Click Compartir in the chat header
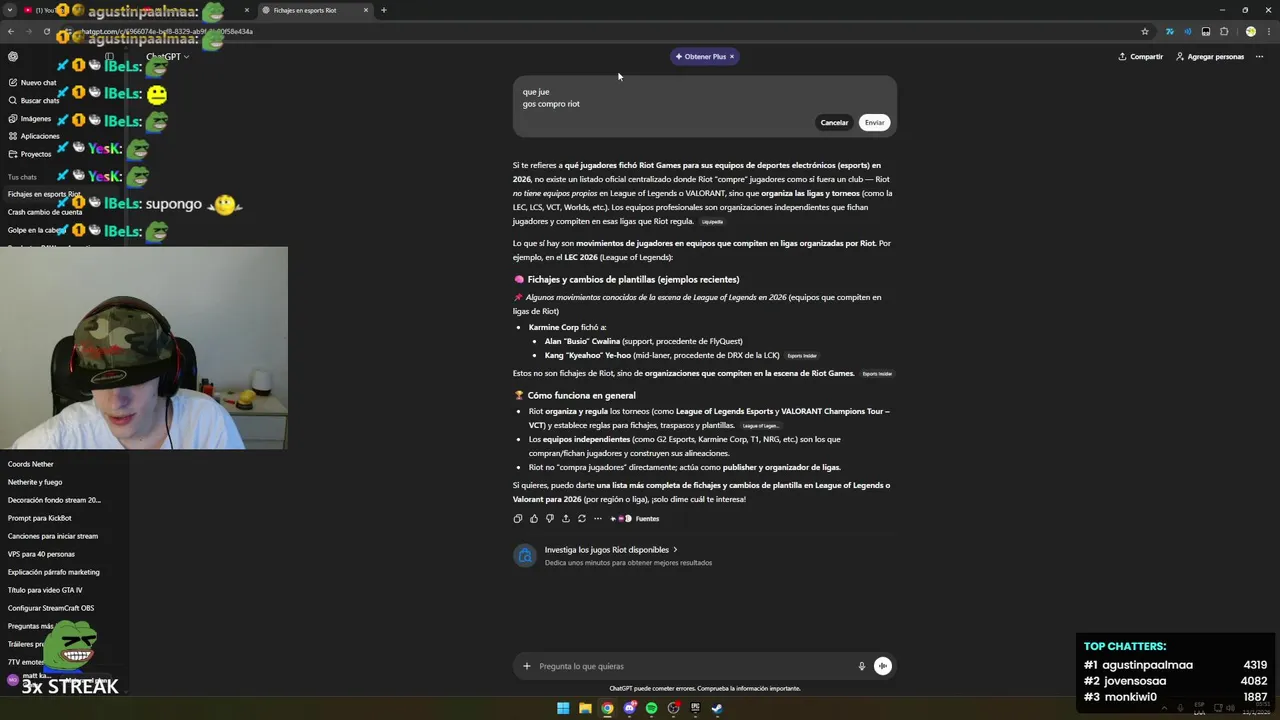 [1140, 57]
